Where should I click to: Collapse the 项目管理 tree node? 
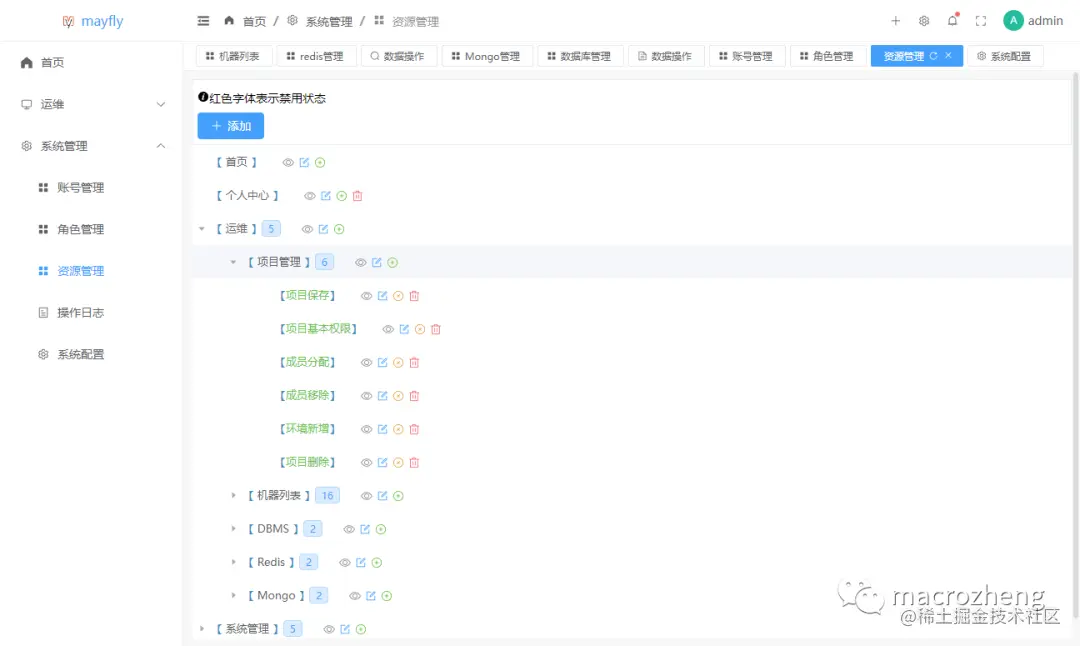(x=233, y=262)
